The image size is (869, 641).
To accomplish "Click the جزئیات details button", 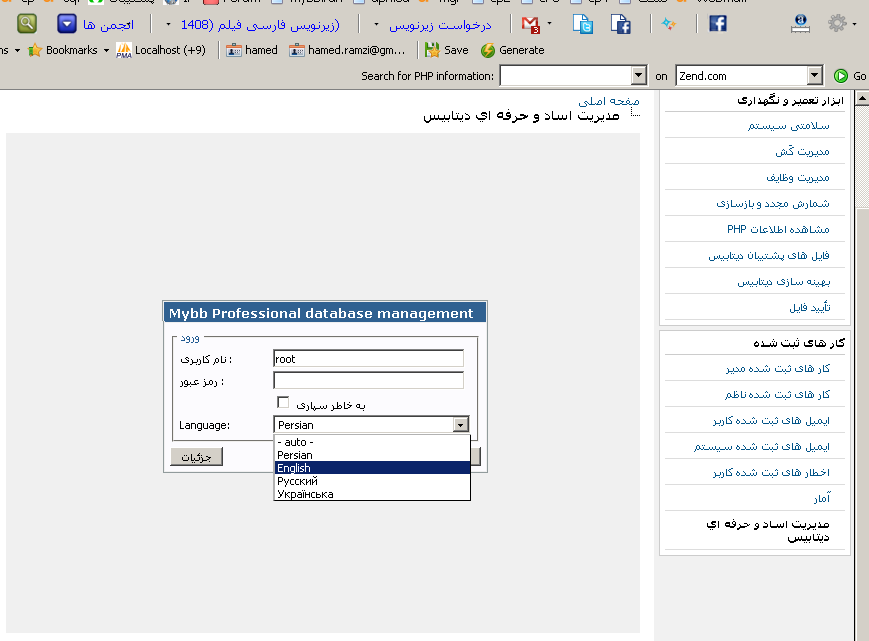I will (196, 457).
